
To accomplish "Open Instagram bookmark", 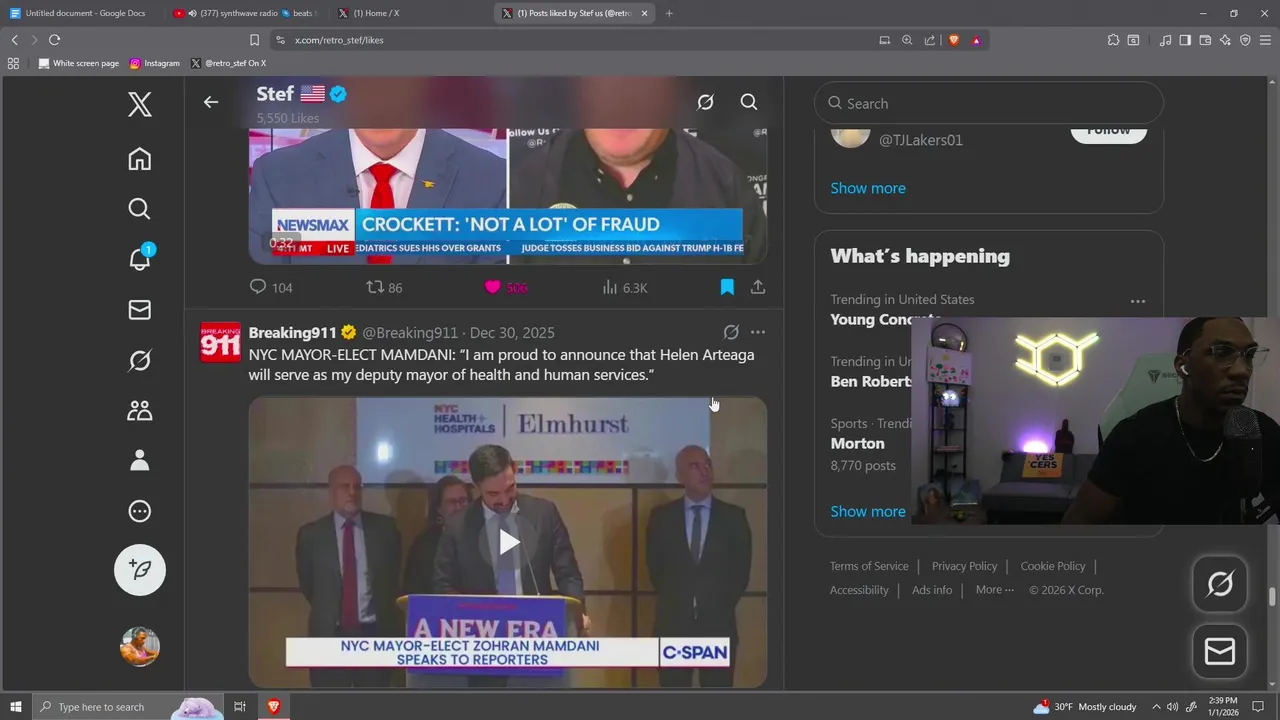I will tap(155, 63).
